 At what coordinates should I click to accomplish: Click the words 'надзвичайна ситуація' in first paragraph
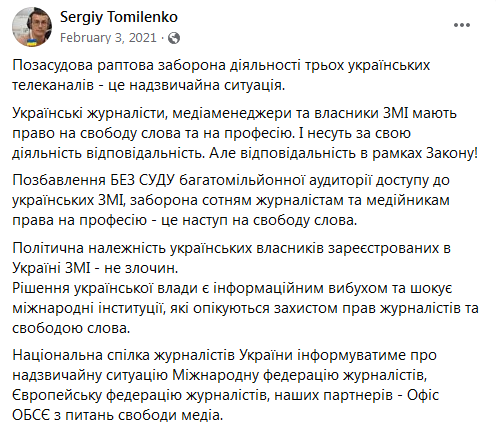click(x=207, y=86)
